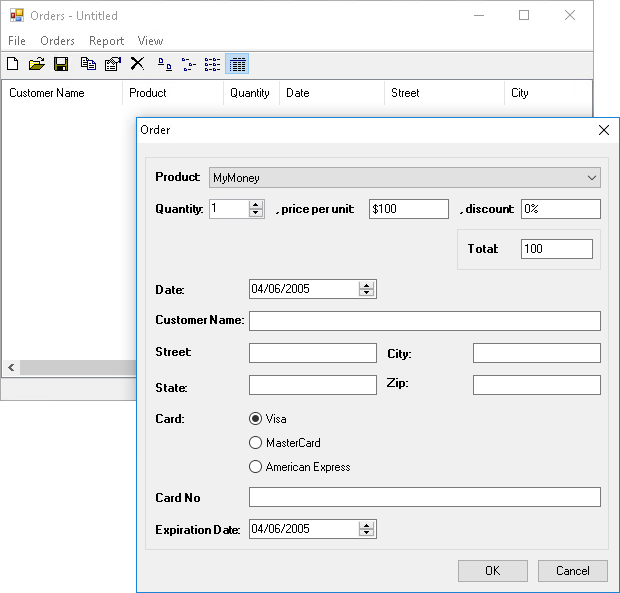
Task: Click the Copy toolbar icon
Action: point(88,64)
